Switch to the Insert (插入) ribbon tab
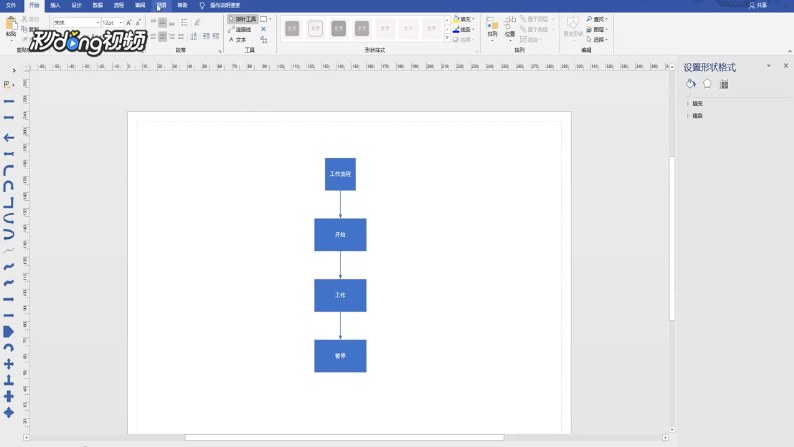Screen dimensions: 794x447 tap(55, 5)
